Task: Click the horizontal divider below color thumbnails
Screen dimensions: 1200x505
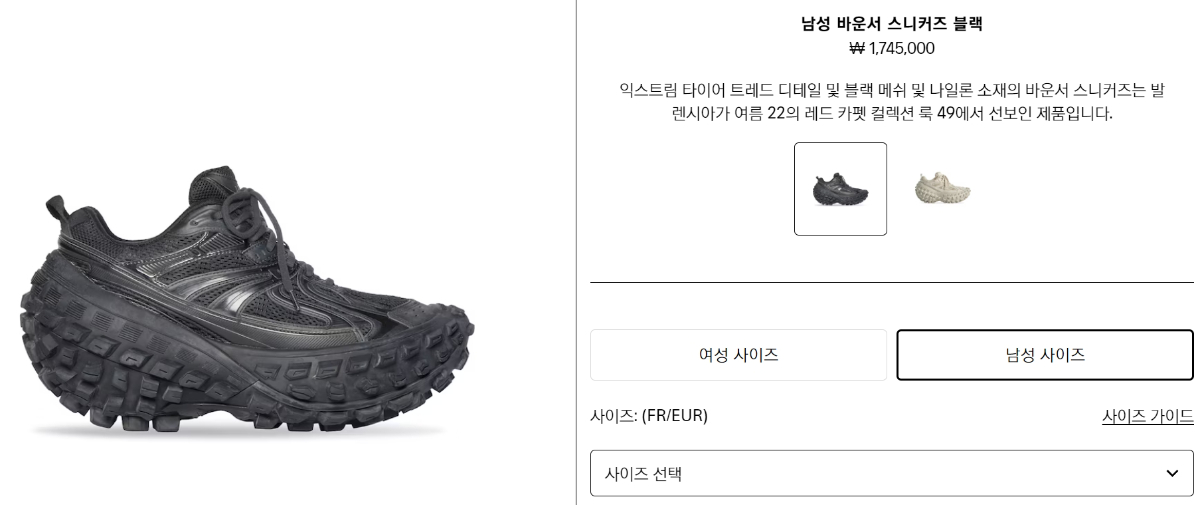Action: (x=892, y=283)
